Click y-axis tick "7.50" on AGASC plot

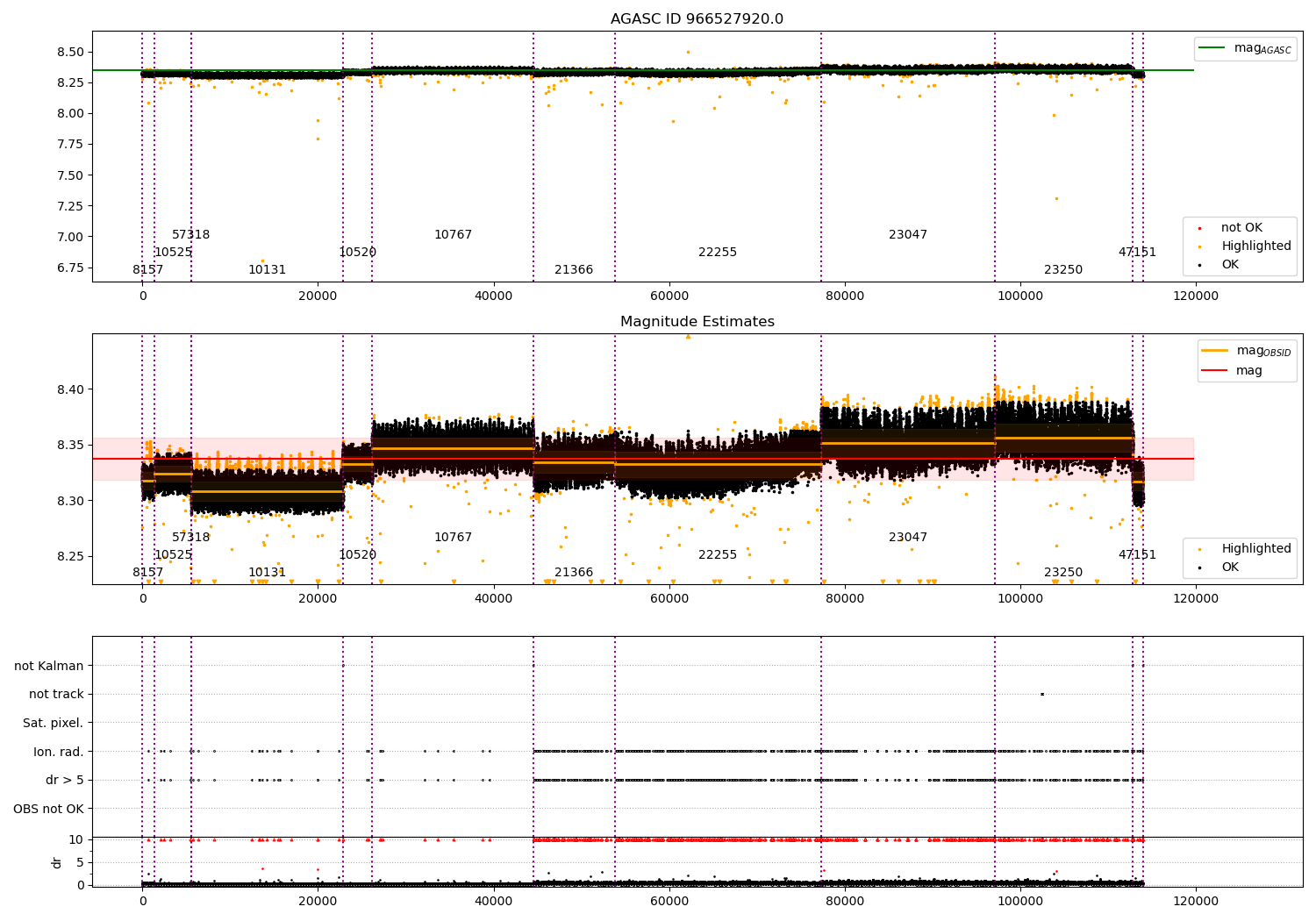[71, 175]
